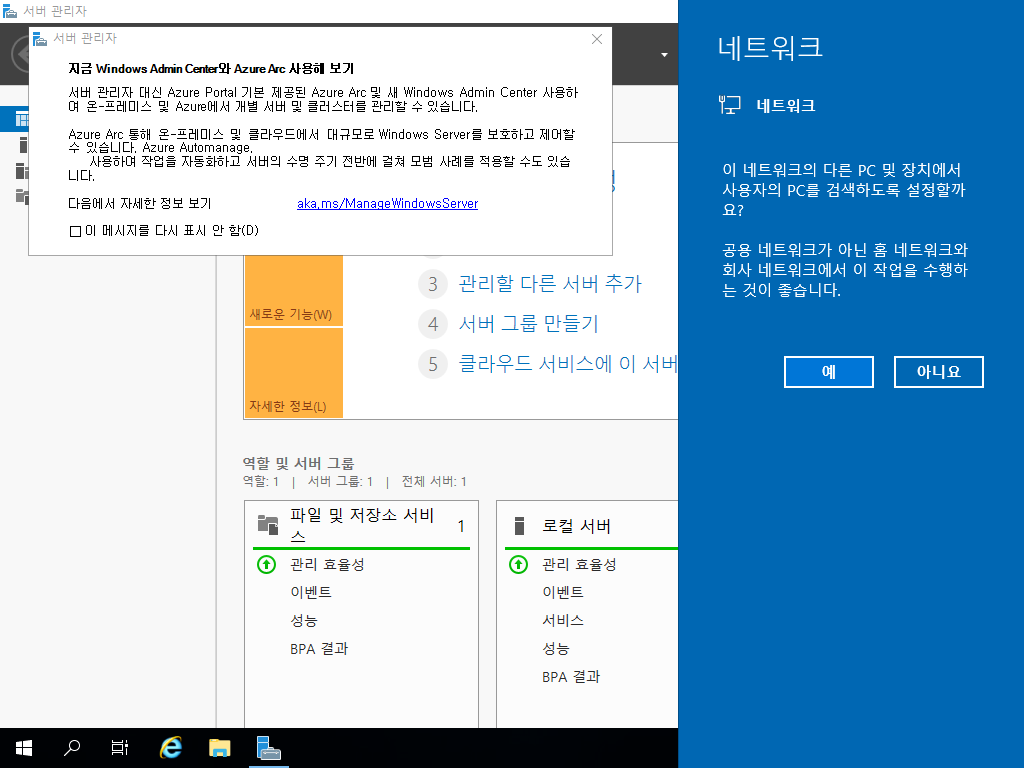The image size is (1024, 768).
Task: Open 로컬 서버 tile title
Action: tap(576, 526)
